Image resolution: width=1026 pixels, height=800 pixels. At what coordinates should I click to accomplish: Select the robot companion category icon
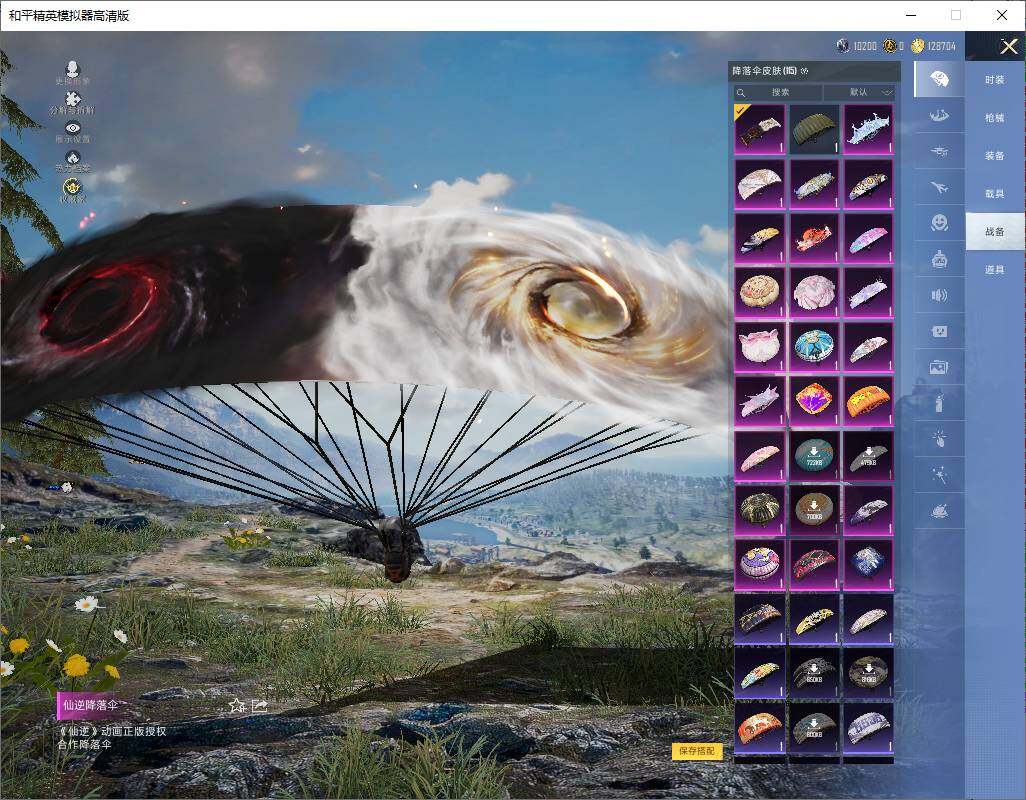pyautogui.click(x=940, y=260)
